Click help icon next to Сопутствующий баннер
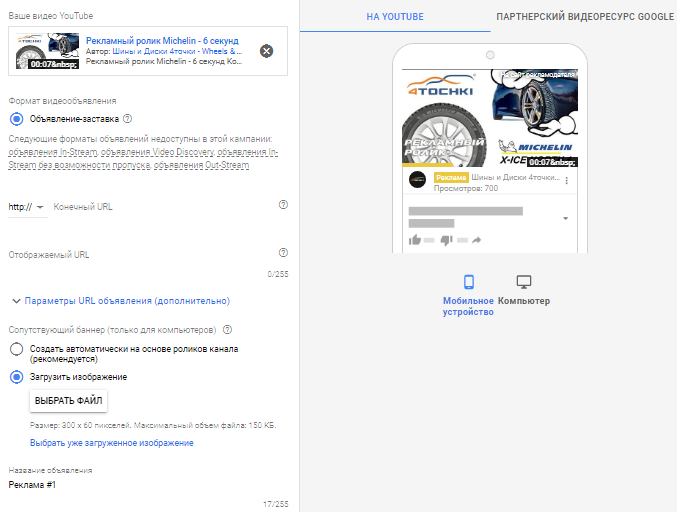This screenshot has height=512, width=677. point(228,329)
